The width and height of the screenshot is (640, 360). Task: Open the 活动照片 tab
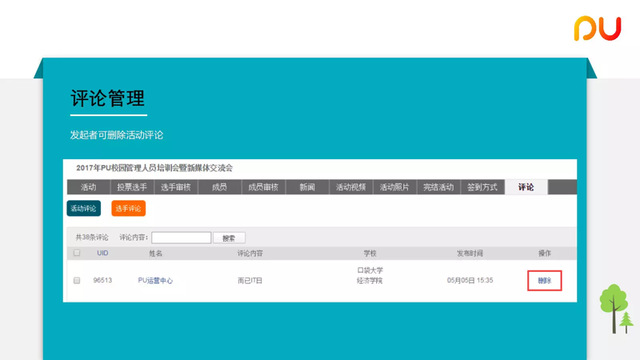point(395,187)
